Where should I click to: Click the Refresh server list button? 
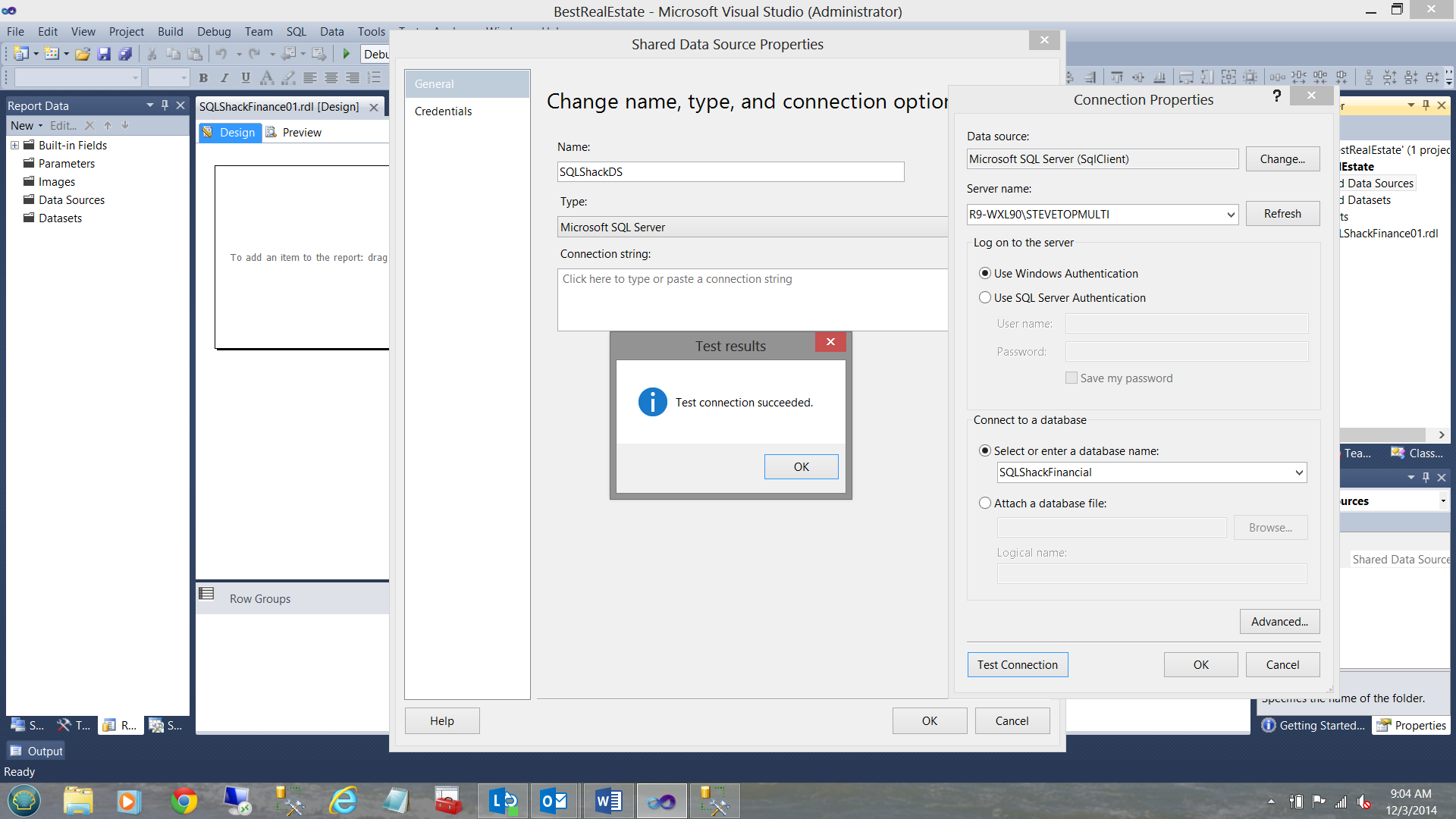click(1282, 214)
